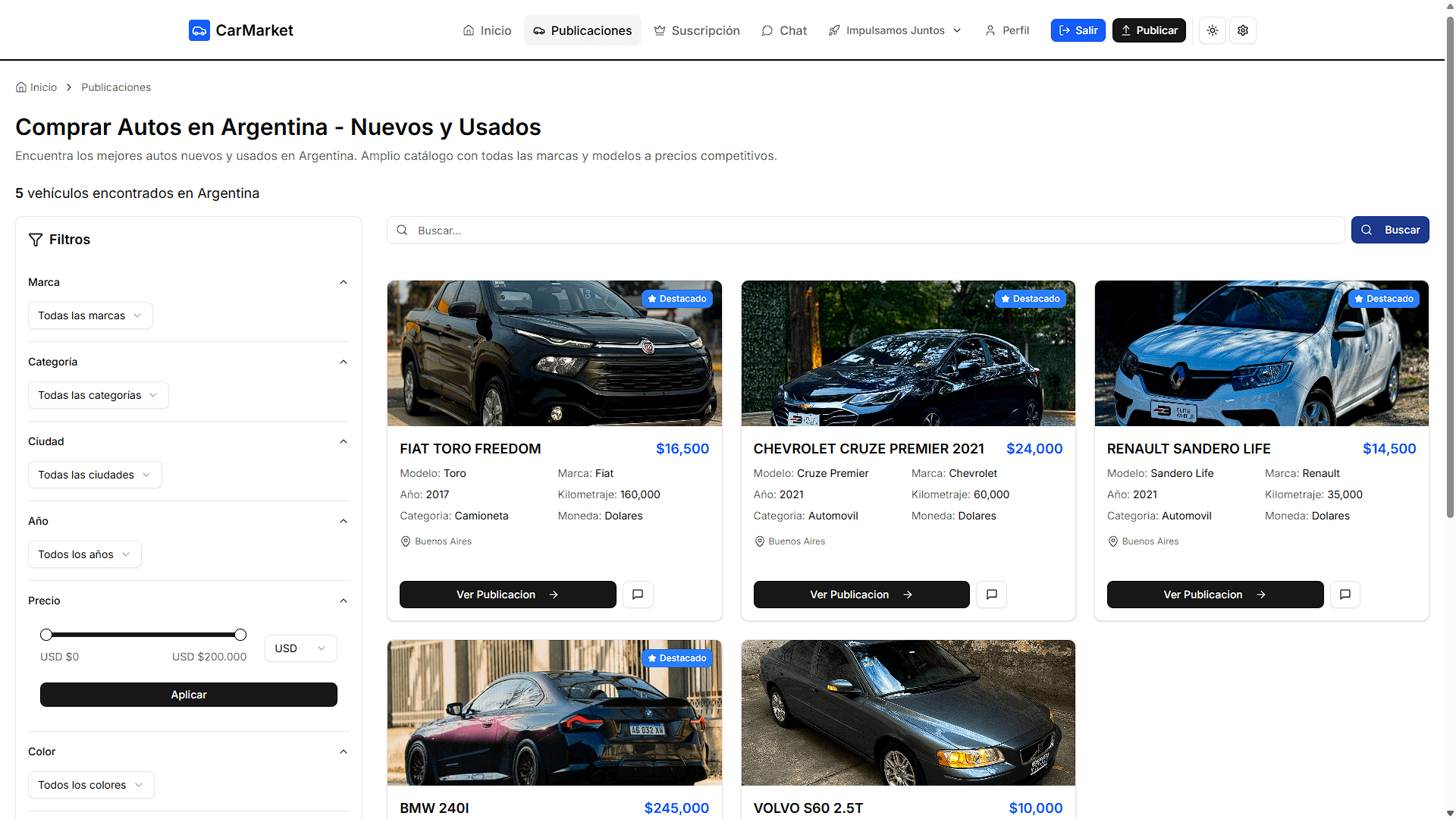Screen dimensions: 1456x819
Task: Open the BMW 240I photo
Action: click(x=554, y=713)
